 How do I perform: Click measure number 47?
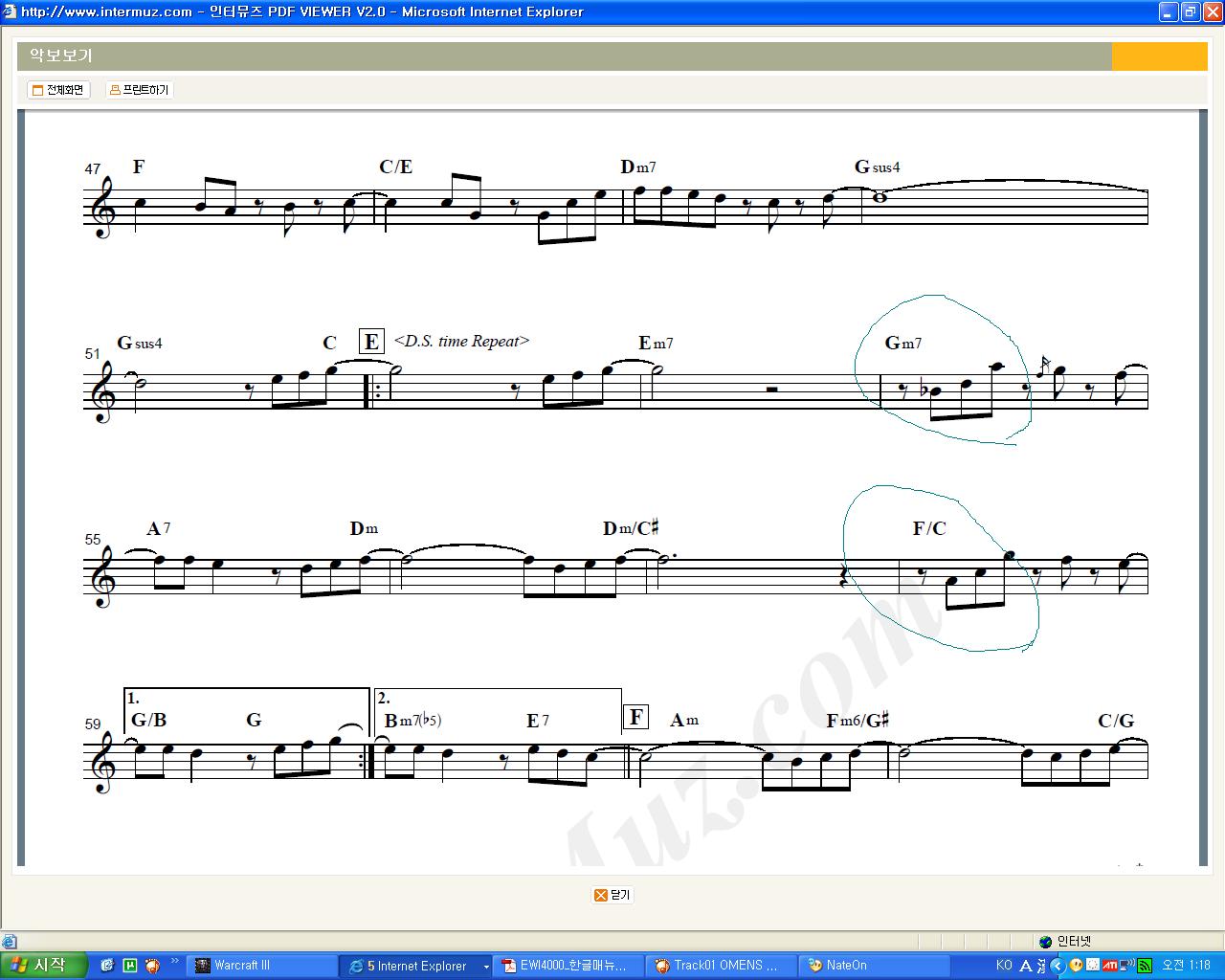tap(93, 169)
